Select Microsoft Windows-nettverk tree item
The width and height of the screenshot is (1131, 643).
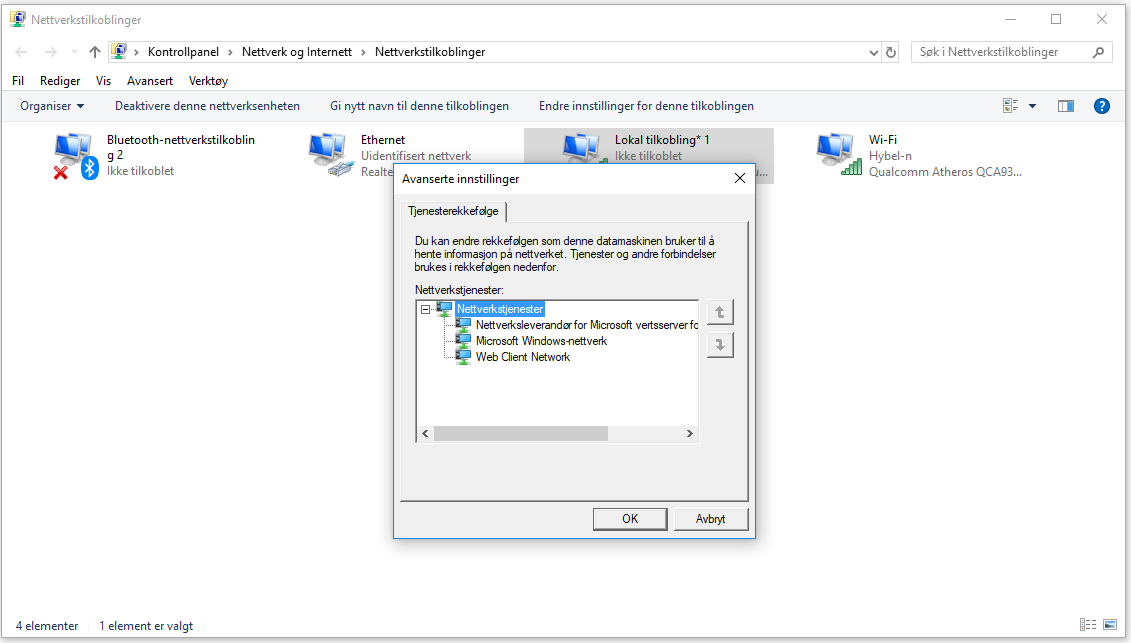coord(541,341)
